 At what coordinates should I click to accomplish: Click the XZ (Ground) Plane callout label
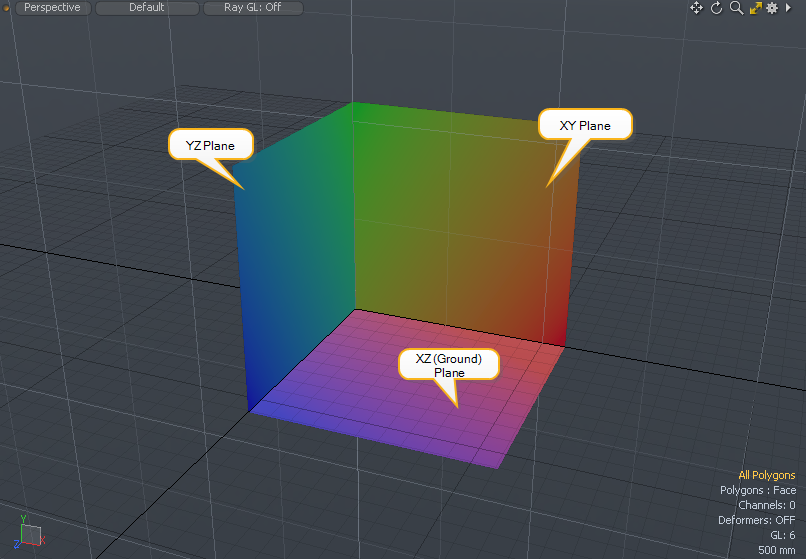(449, 365)
